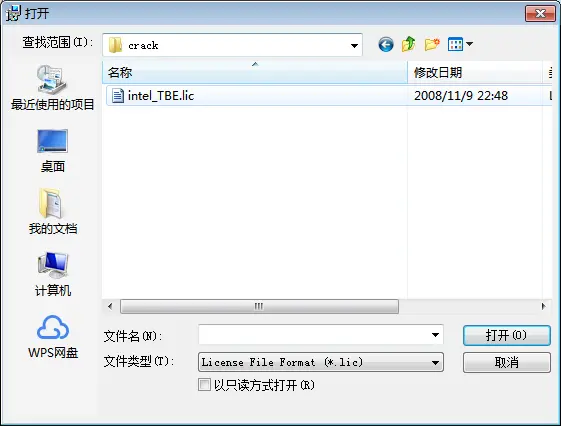Go back using the blue arrow icon
561x426 pixels.
tap(386, 45)
